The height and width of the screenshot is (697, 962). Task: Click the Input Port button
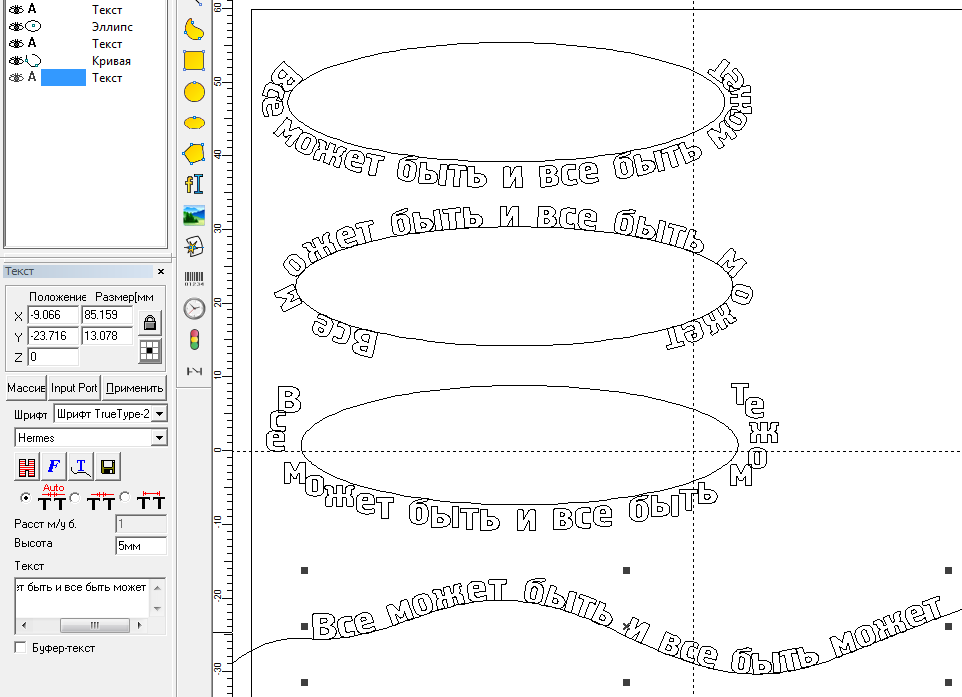click(x=75, y=388)
